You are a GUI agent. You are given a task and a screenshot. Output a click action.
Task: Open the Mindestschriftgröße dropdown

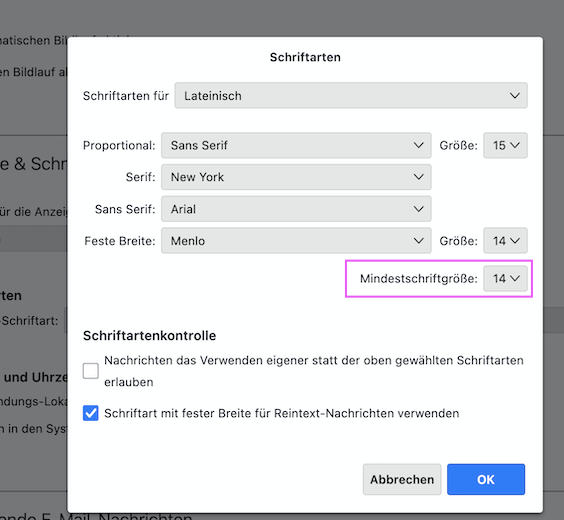tap(505, 279)
